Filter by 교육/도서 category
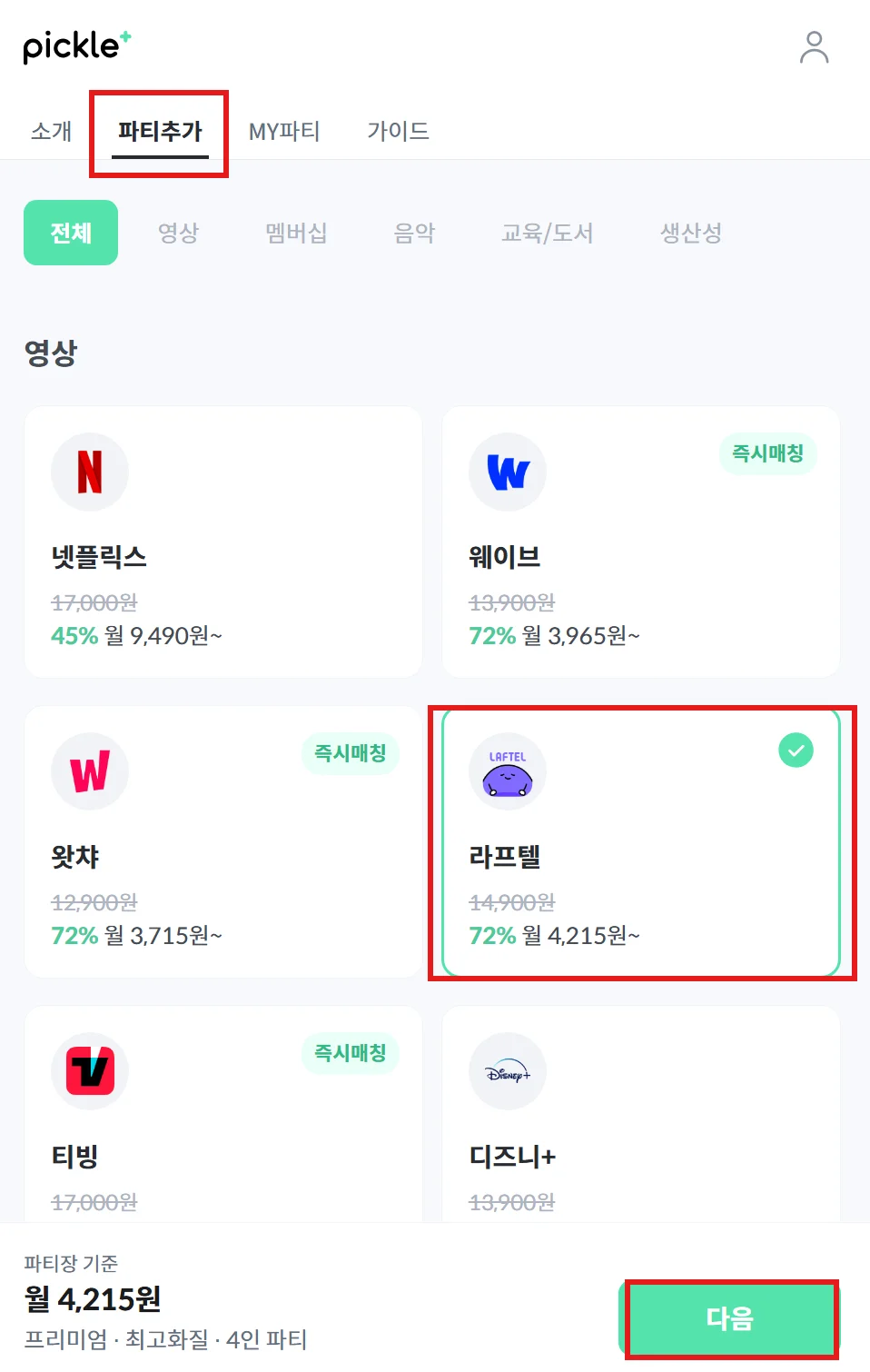 547,233
